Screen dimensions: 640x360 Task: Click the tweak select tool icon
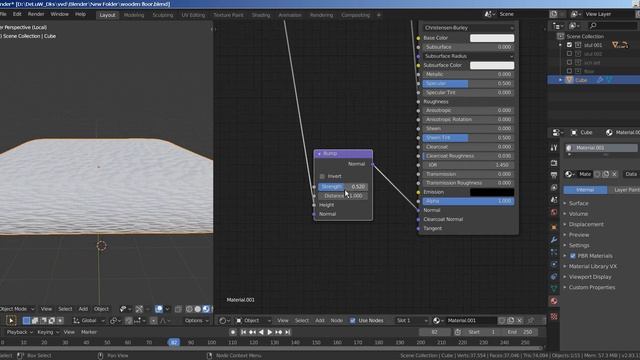tap(11, 320)
